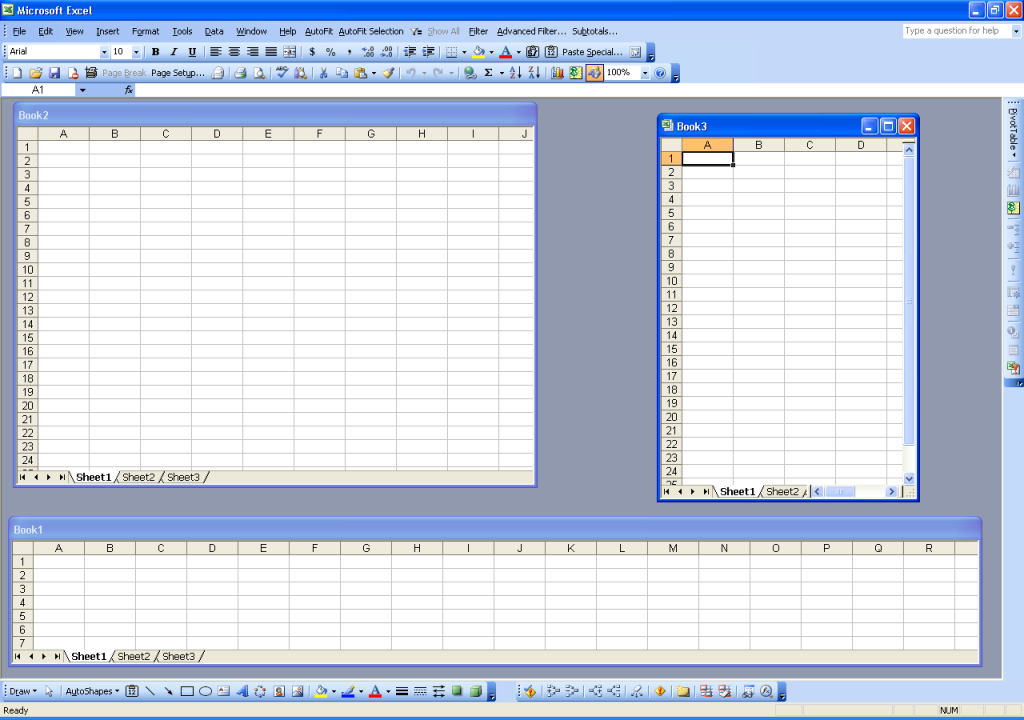
Task: Open Microsoft Excel Help
Action: pyautogui.click(x=660, y=73)
